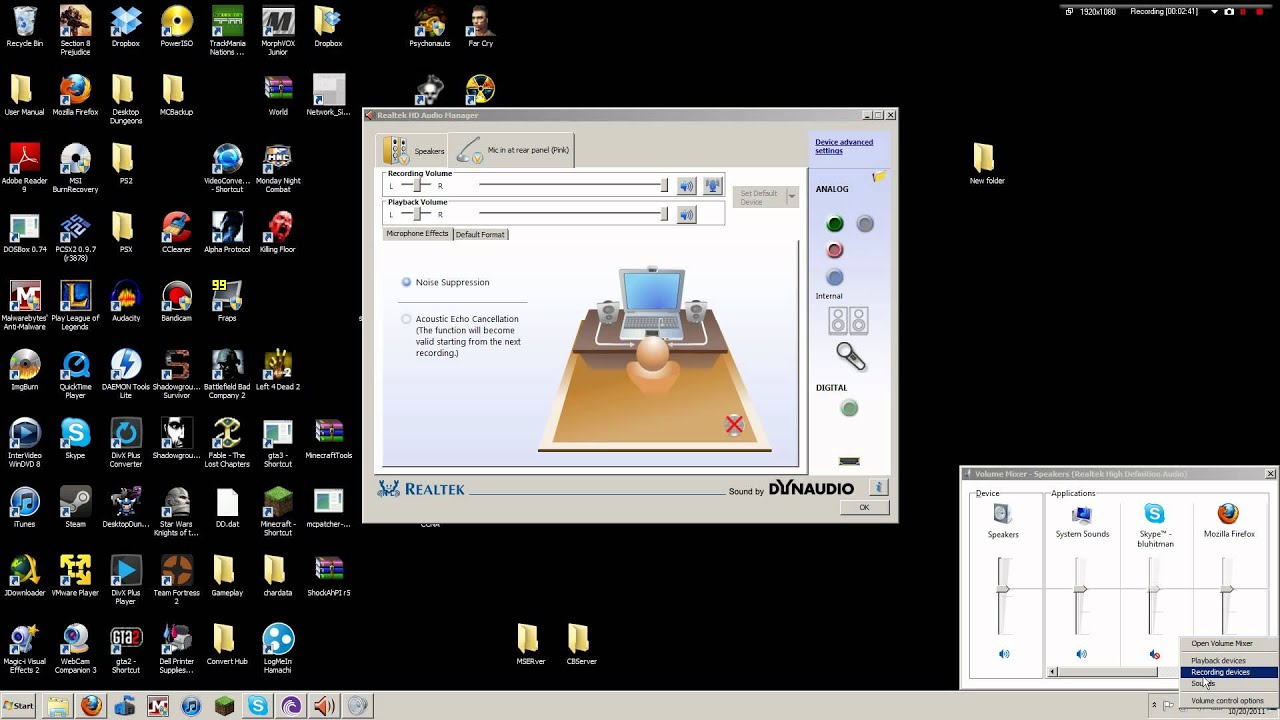Toggle mute for System Sounds
The width and height of the screenshot is (1280, 720).
point(1081,654)
